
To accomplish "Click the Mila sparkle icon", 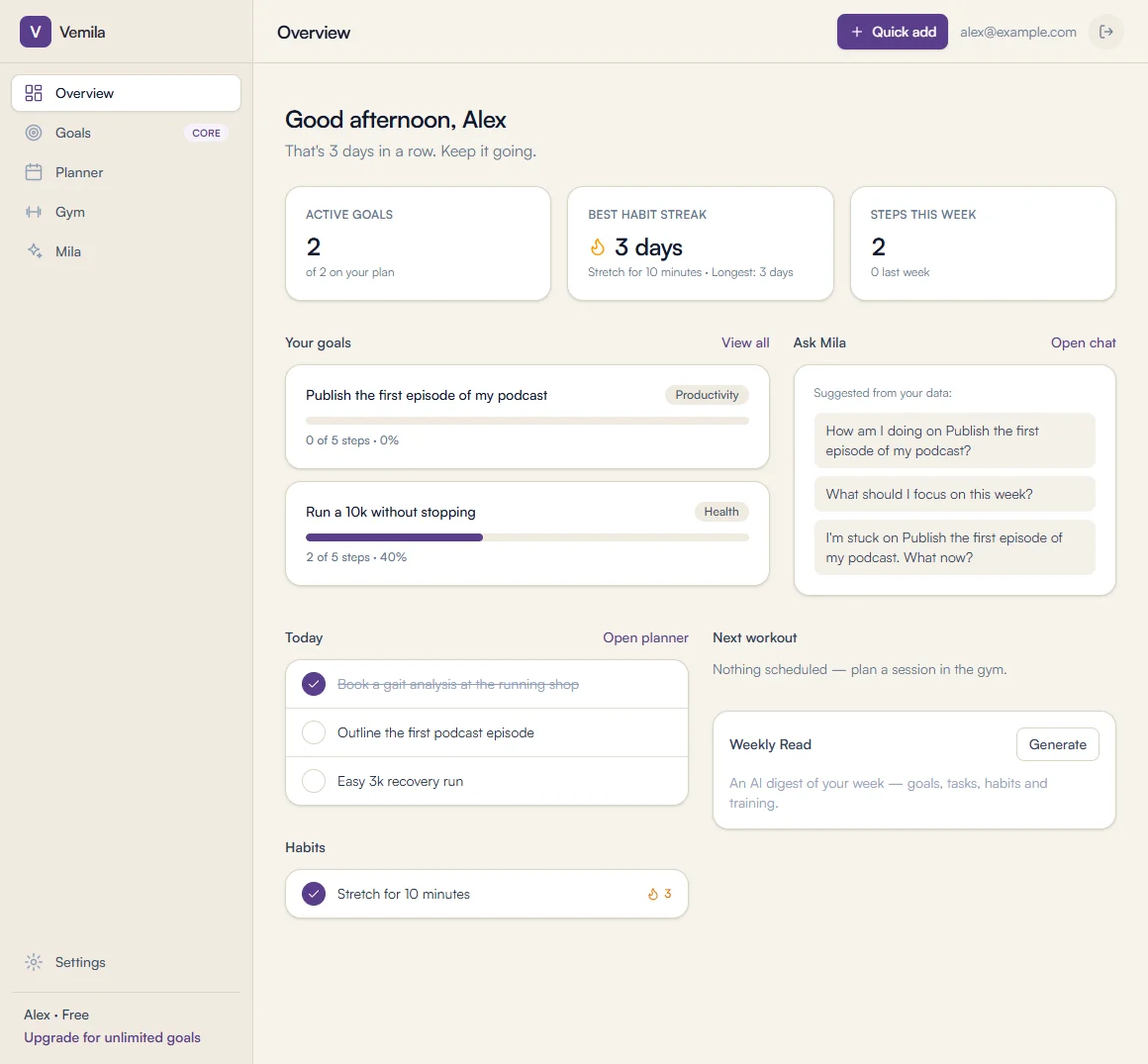I will [34, 251].
